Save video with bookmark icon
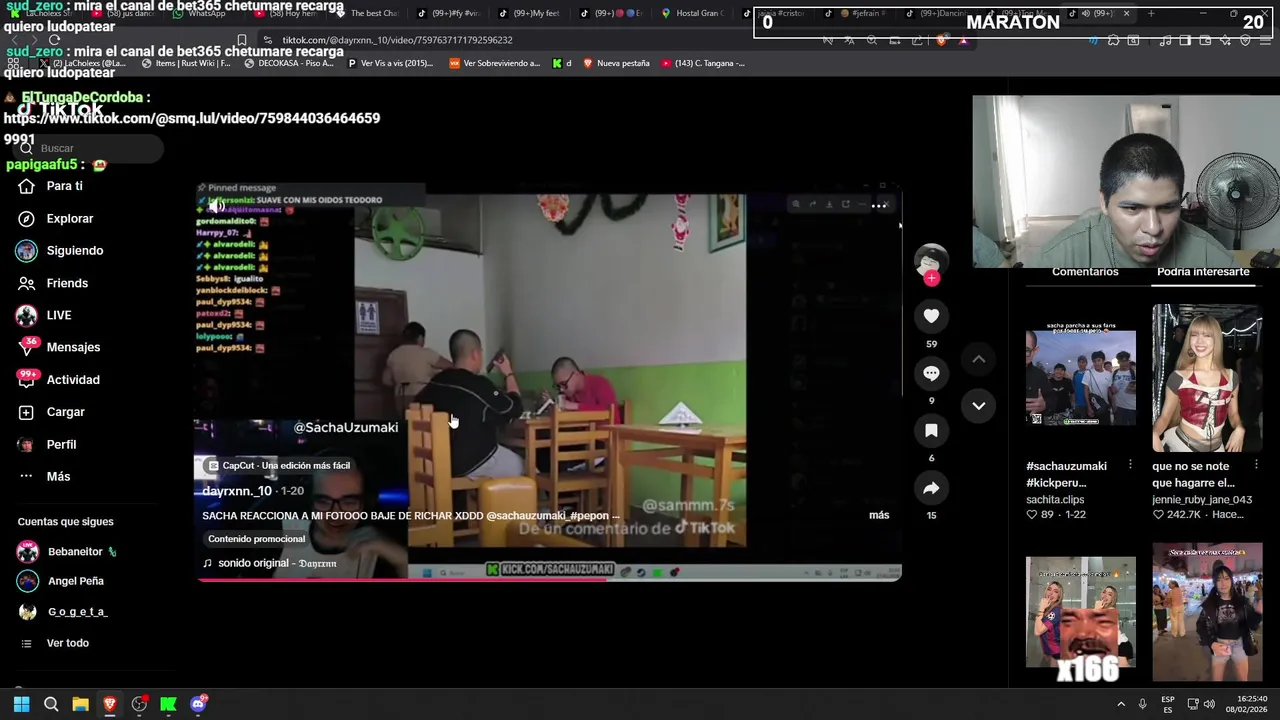Viewport: 1280px width, 720px height. [931, 430]
